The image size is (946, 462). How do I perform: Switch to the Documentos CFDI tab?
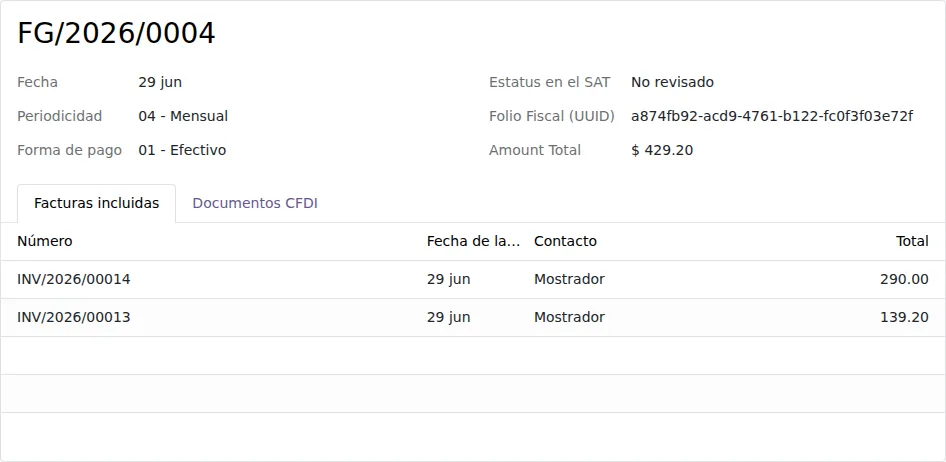click(x=255, y=203)
